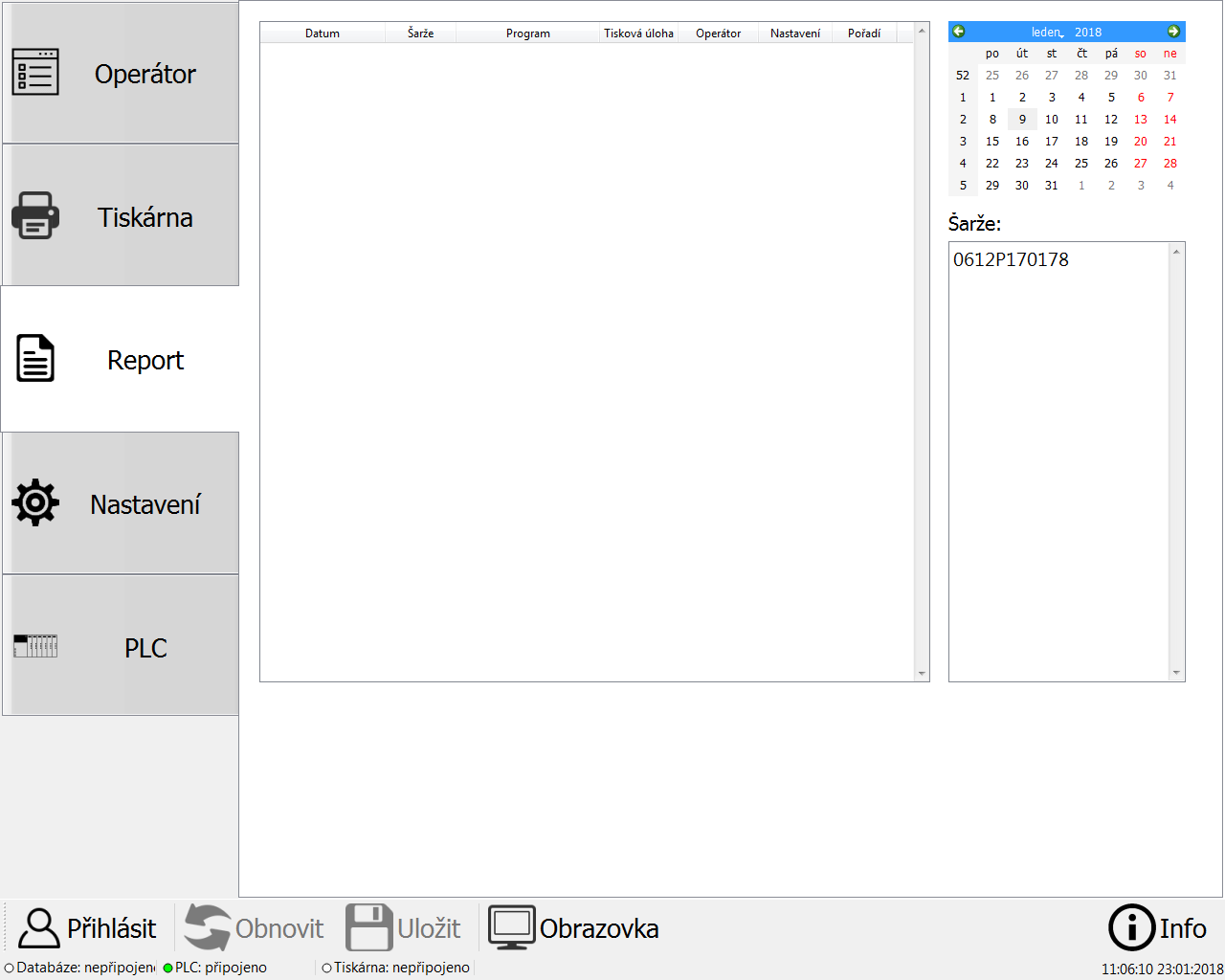The image size is (1225, 980).
Task: Select January 11 in the calendar
Action: [1081, 120]
